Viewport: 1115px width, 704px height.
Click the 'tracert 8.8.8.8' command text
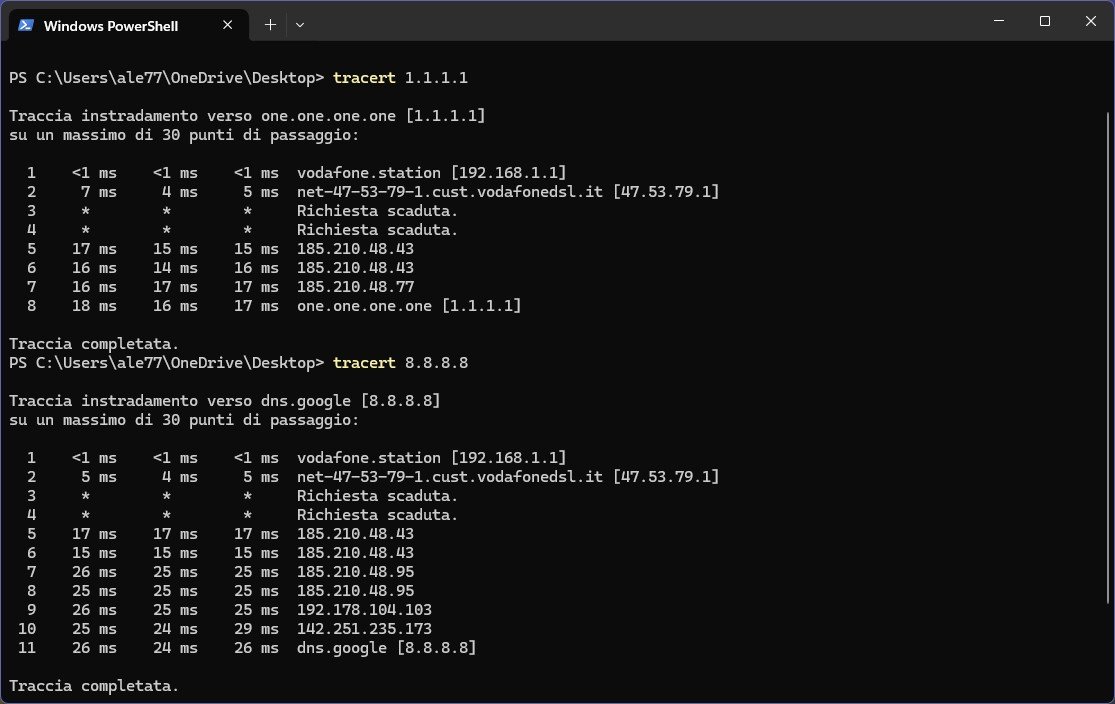point(400,362)
